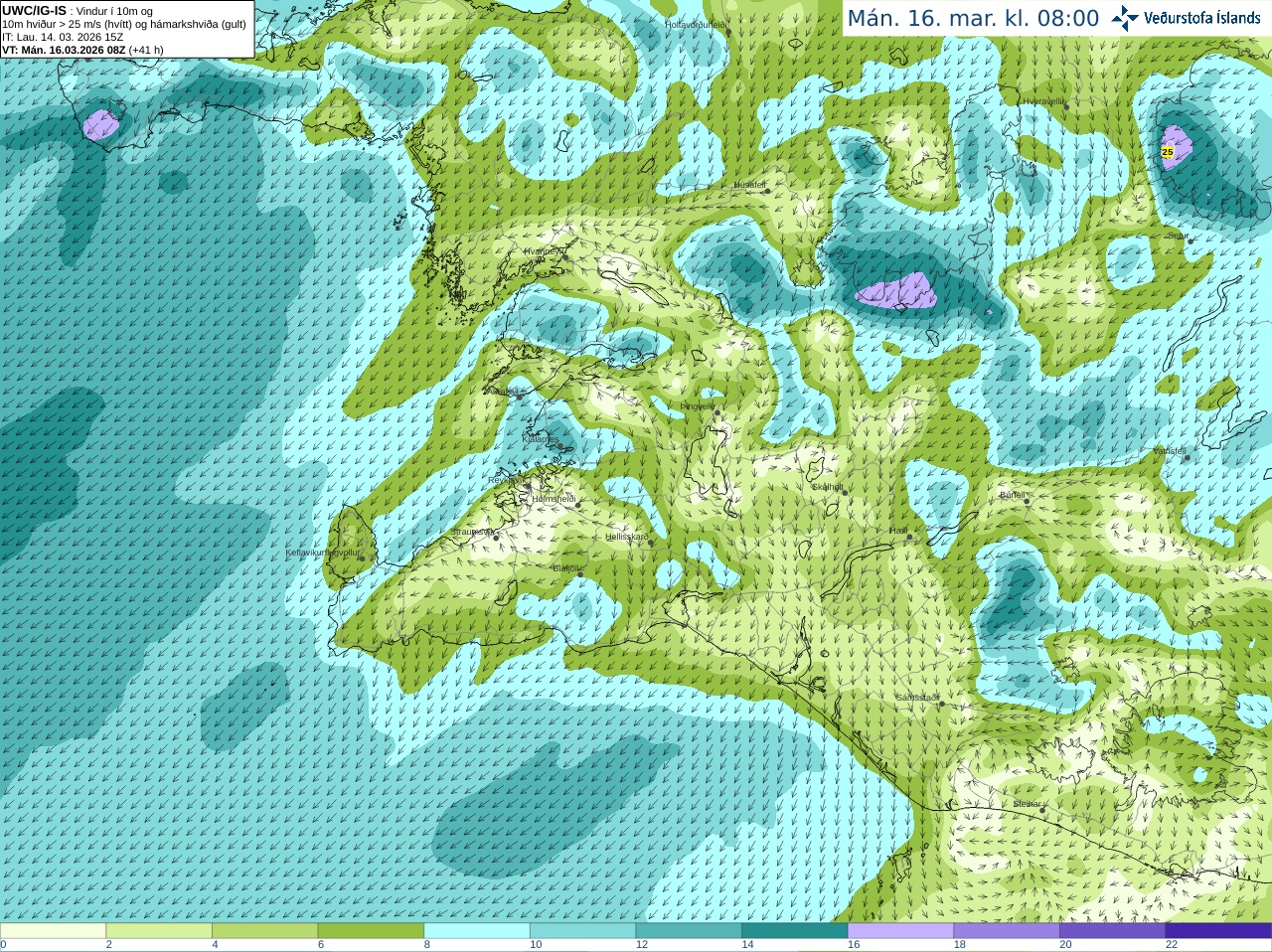The image size is (1272, 952).
Task: Click the Hólmsheiði station label
Action: tap(553, 499)
